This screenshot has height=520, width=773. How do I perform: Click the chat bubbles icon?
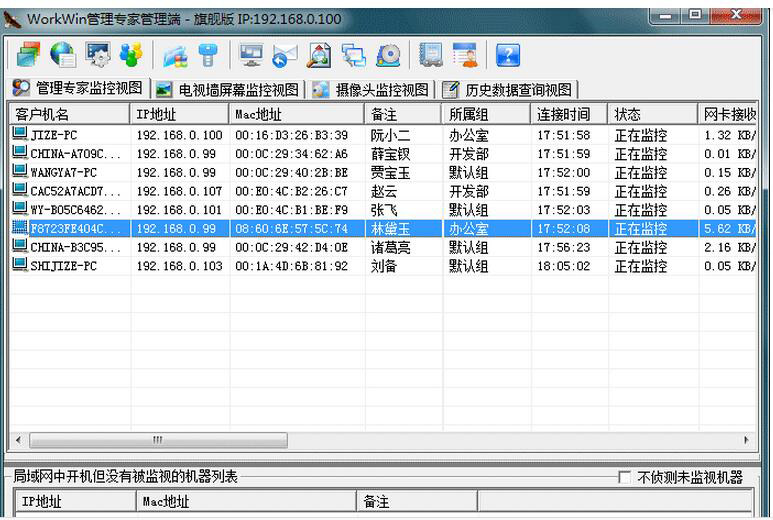(x=354, y=55)
